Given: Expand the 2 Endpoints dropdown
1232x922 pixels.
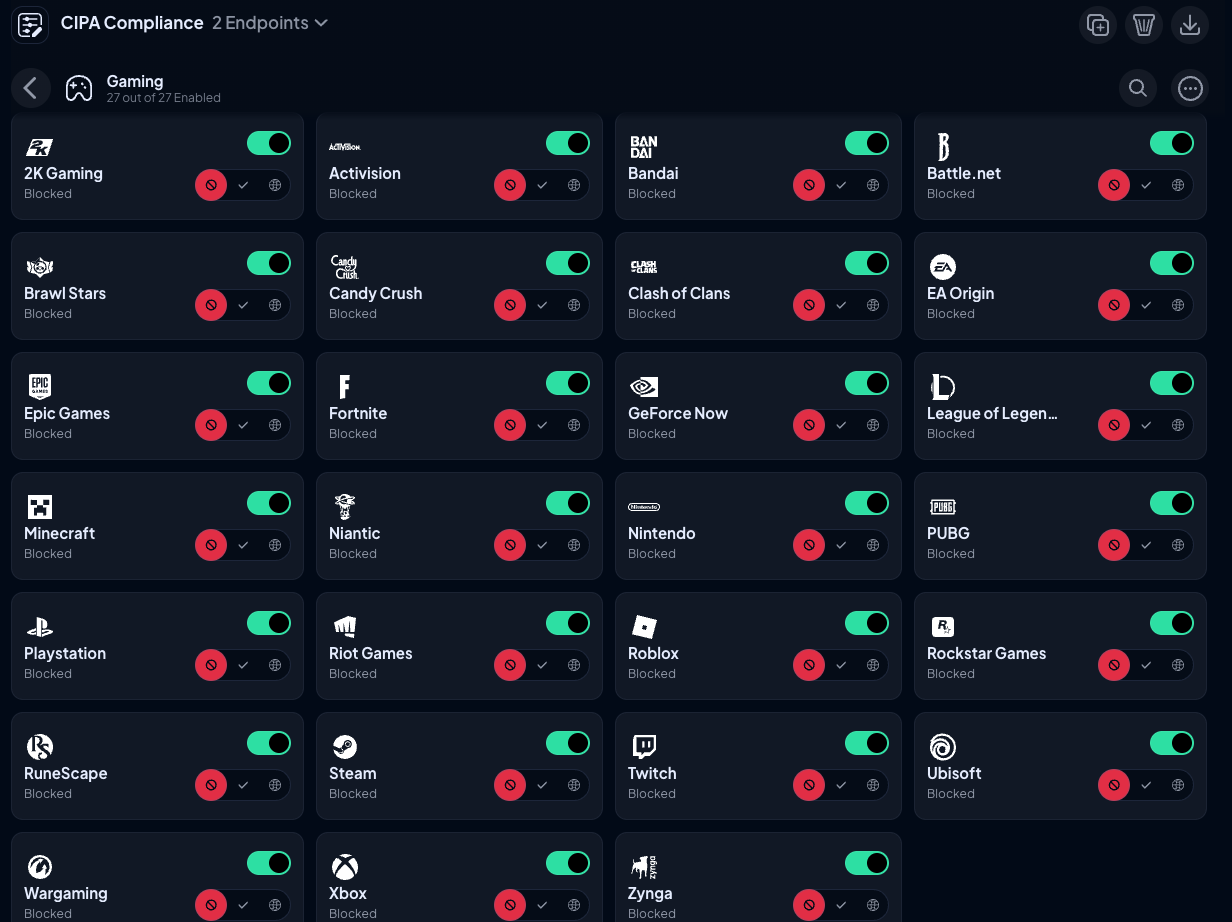Looking at the screenshot, I should [270, 23].
